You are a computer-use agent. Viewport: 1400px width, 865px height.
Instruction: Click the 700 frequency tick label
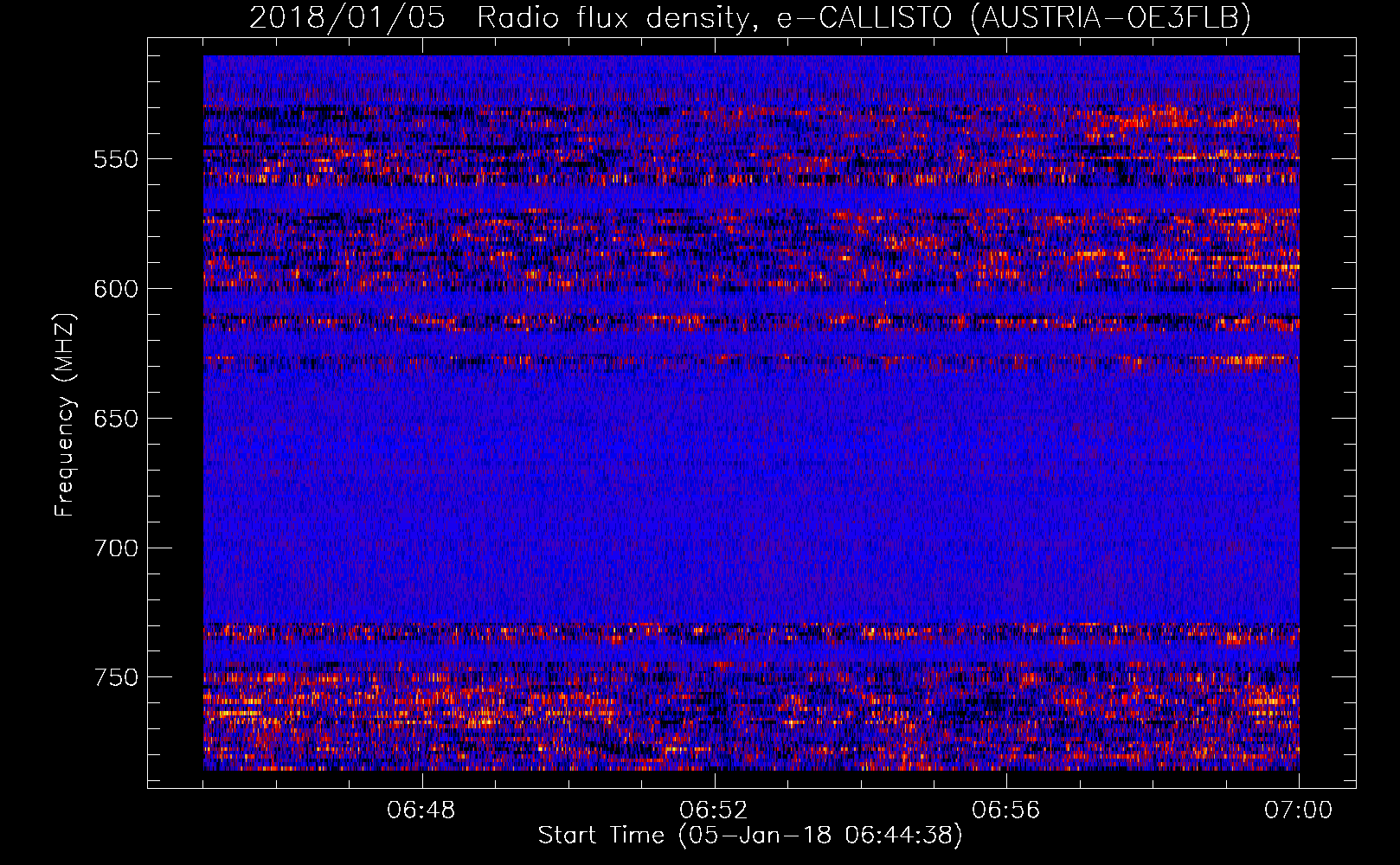[x=116, y=548]
